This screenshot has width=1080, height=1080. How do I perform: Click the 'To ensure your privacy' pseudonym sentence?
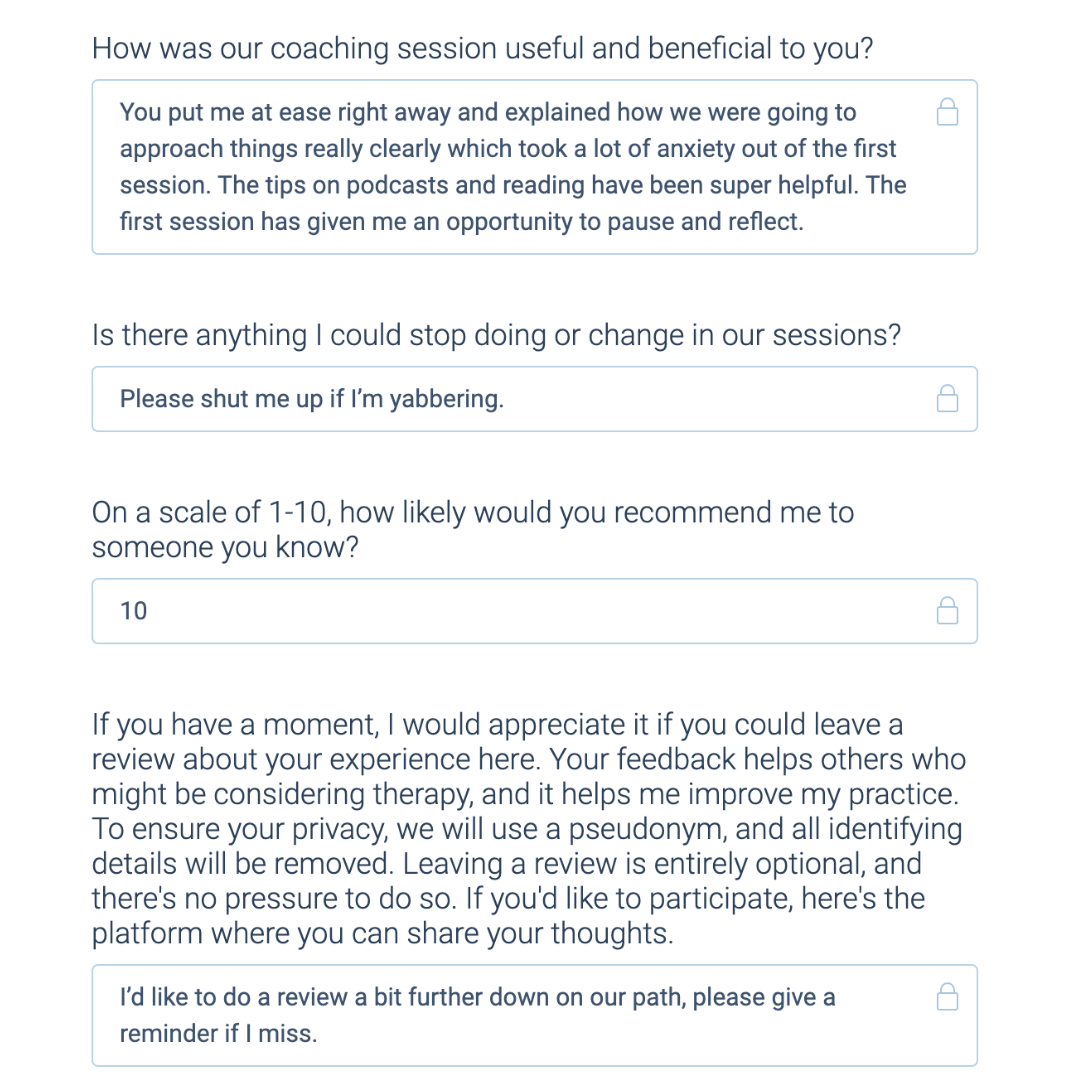pos(528,847)
